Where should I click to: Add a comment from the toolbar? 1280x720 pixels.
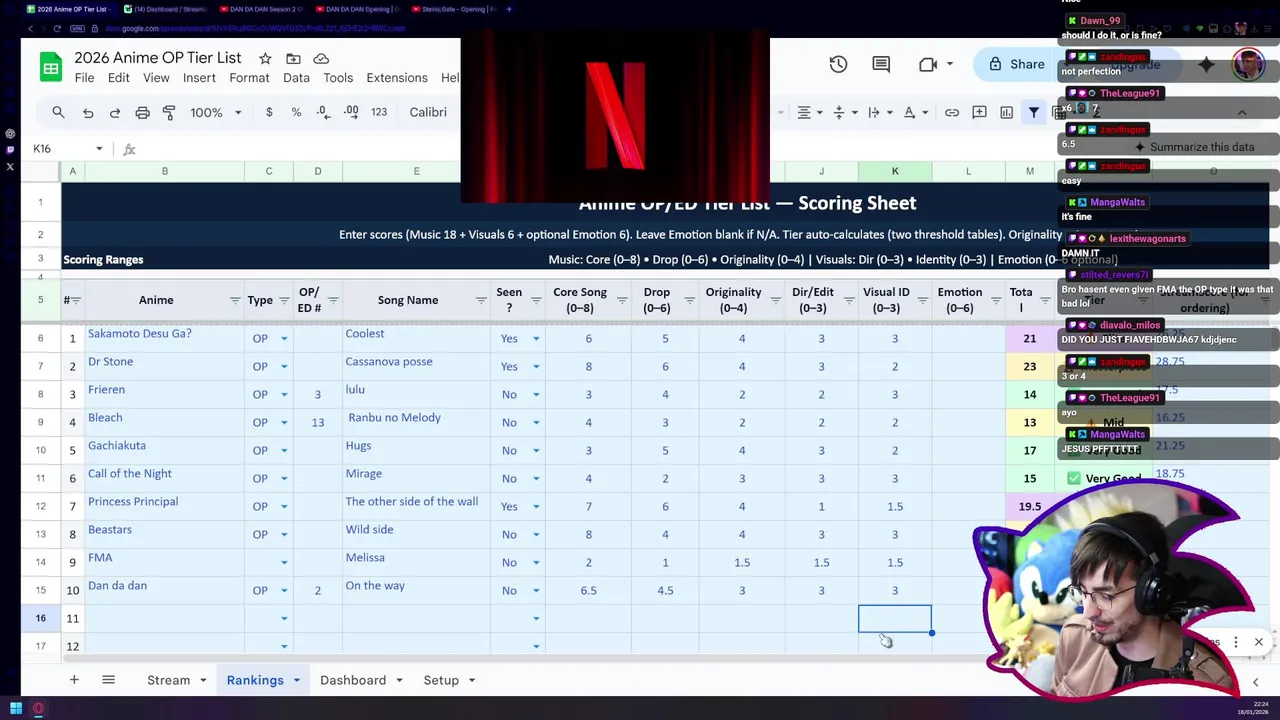pyautogui.click(x=979, y=112)
